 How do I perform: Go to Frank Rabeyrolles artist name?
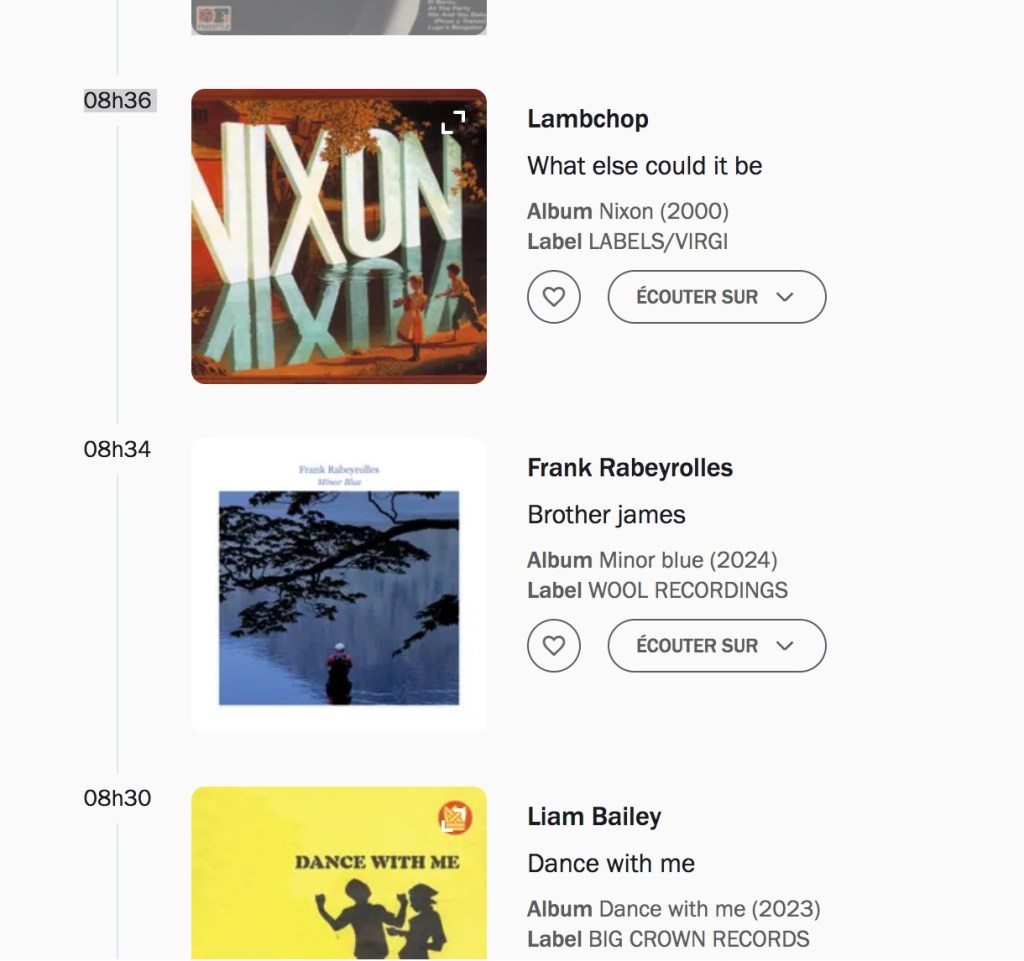[x=630, y=468]
